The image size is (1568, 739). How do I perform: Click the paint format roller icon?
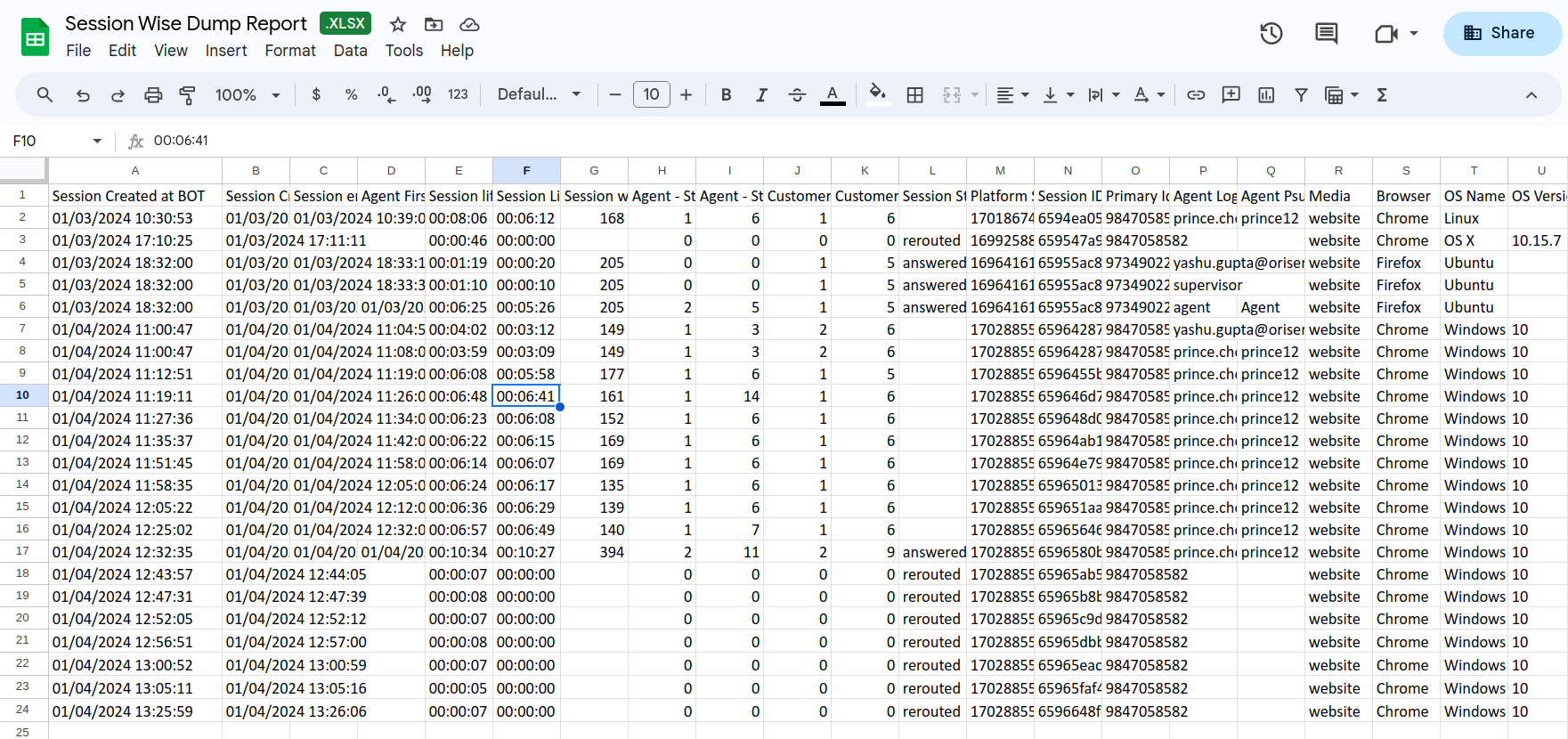click(187, 95)
